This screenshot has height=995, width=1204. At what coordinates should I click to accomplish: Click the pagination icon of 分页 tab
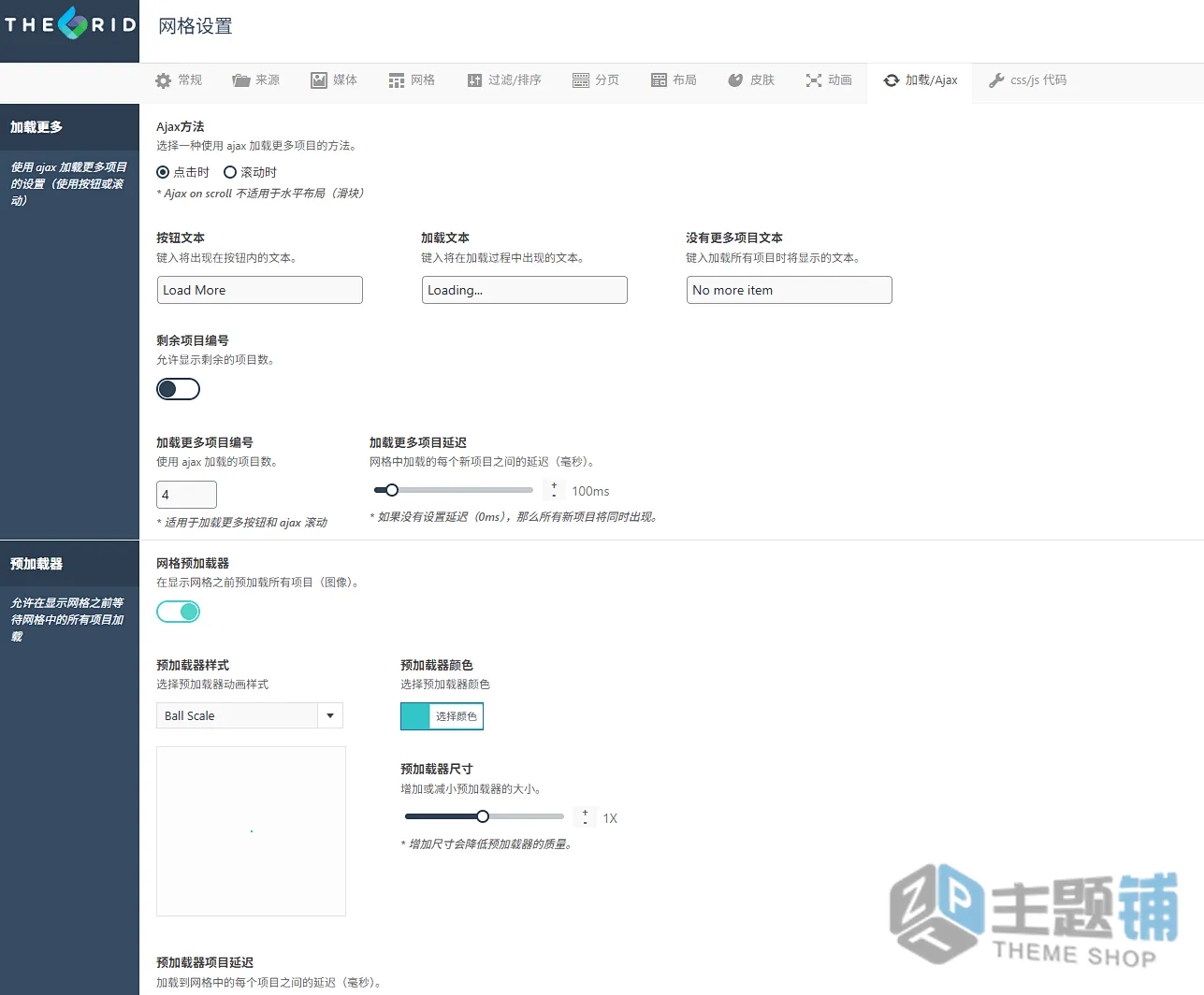pos(581,80)
